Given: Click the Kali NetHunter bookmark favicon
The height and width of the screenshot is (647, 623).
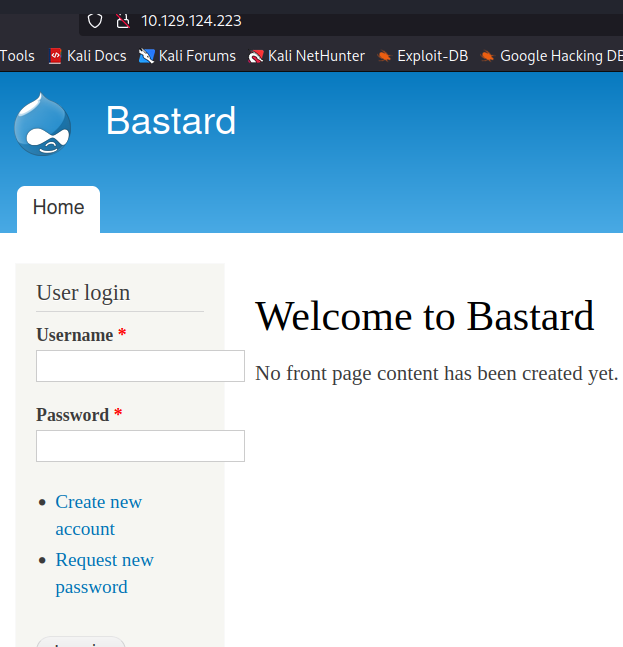Looking at the screenshot, I should point(255,56).
